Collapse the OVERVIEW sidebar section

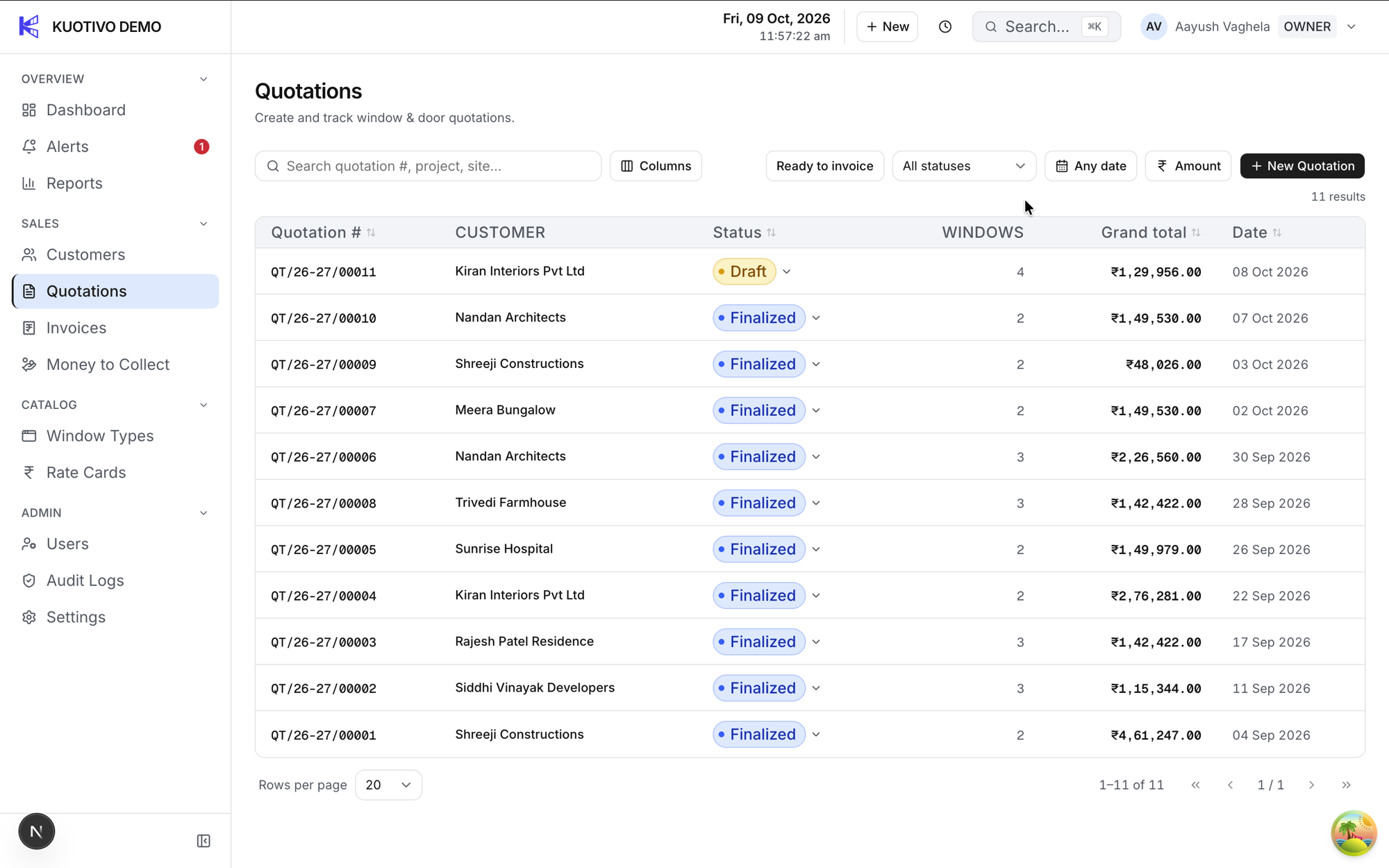coord(203,79)
